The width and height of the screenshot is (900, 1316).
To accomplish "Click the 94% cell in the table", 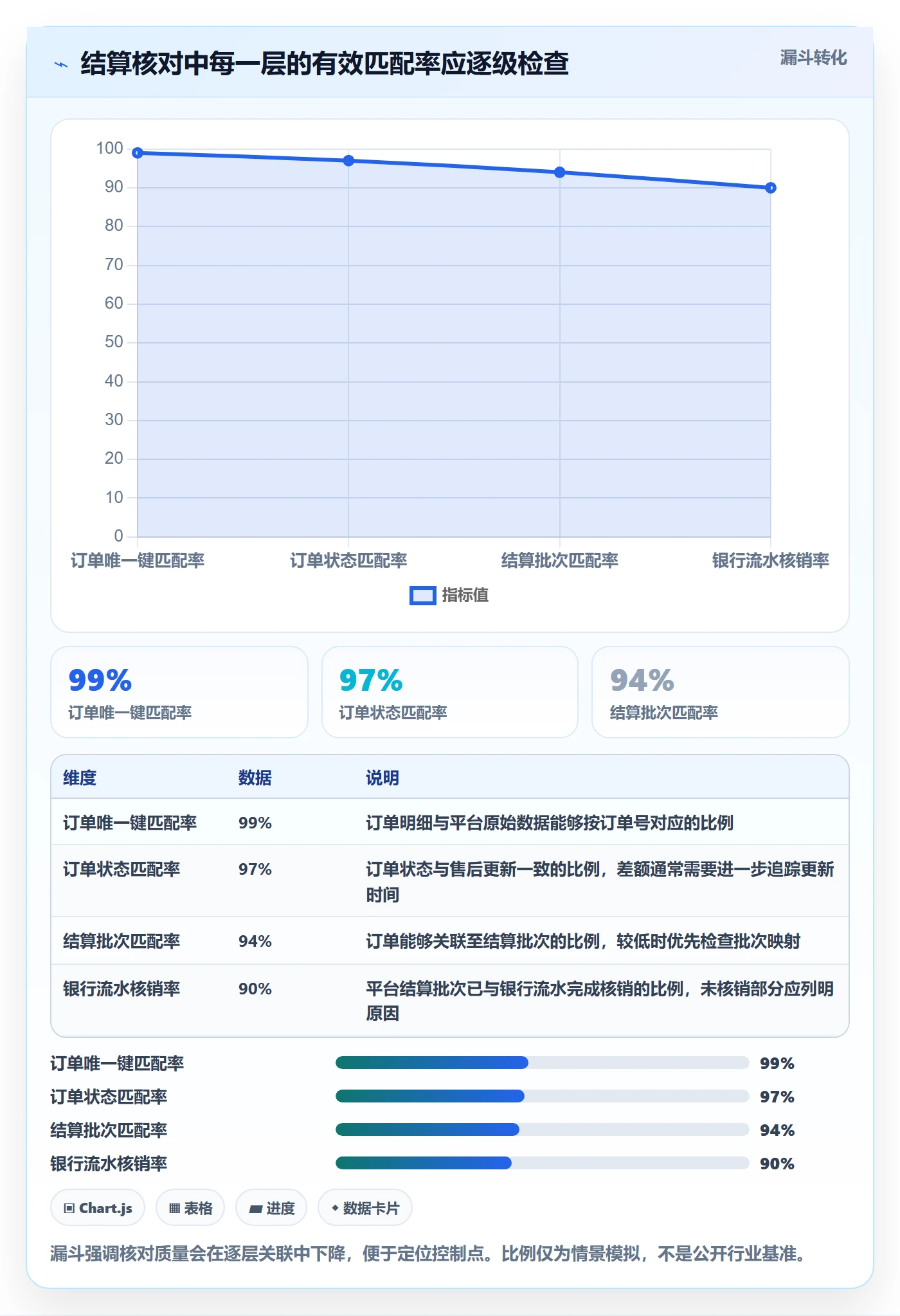I will pos(255,942).
